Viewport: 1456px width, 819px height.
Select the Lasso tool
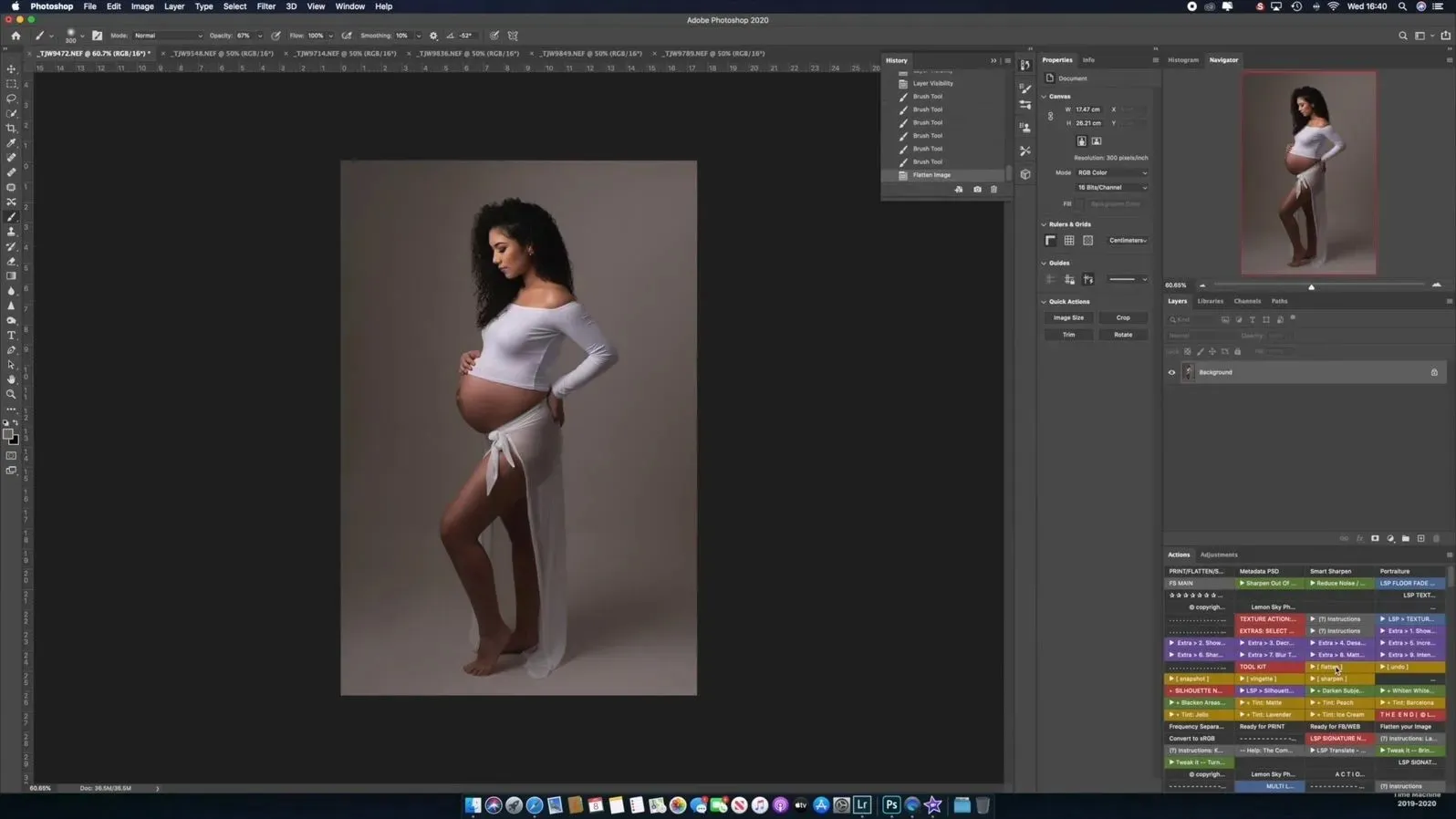12,98
